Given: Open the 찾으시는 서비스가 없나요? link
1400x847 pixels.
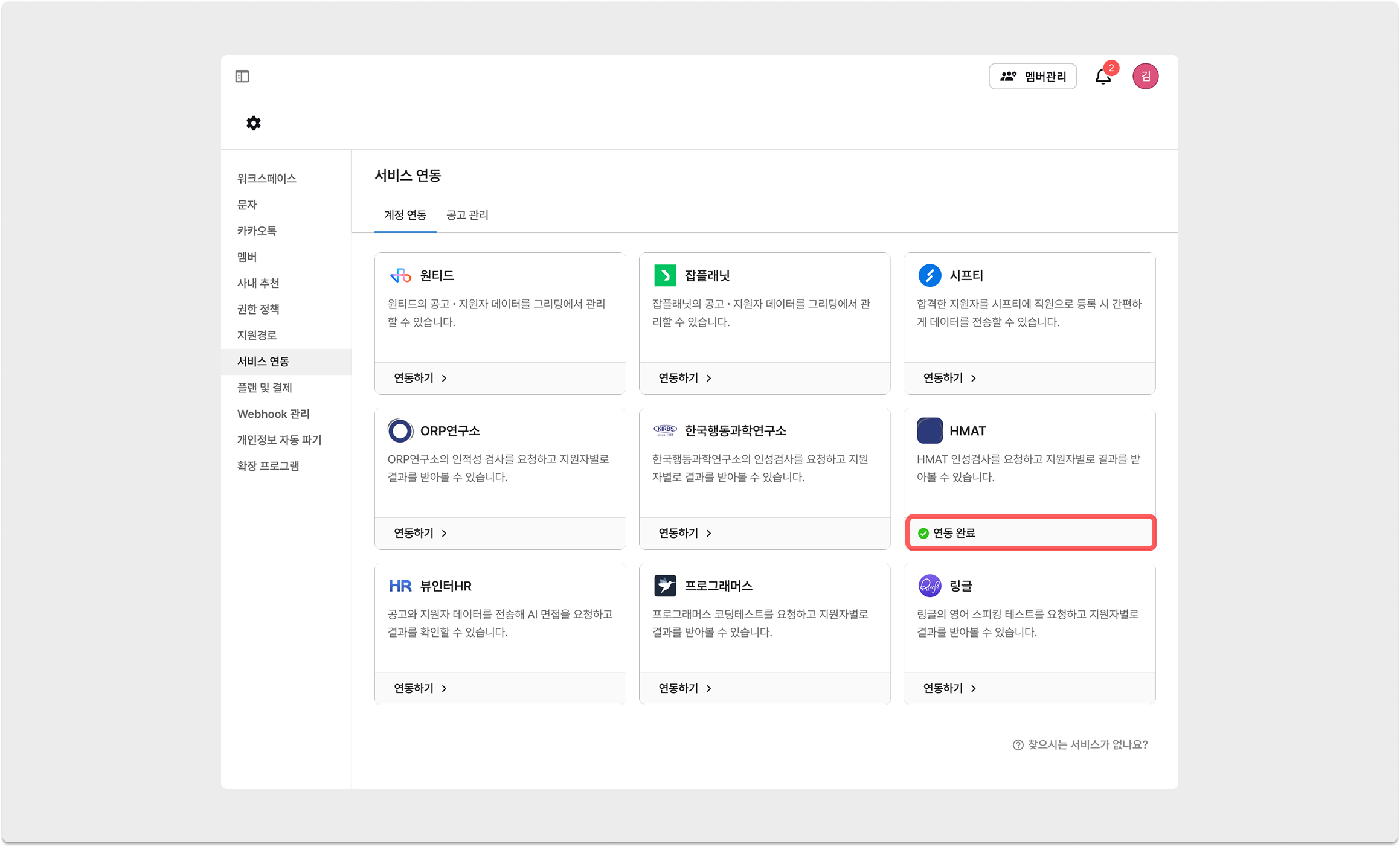Looking at the screenshot, I should tap(1081, 744).
